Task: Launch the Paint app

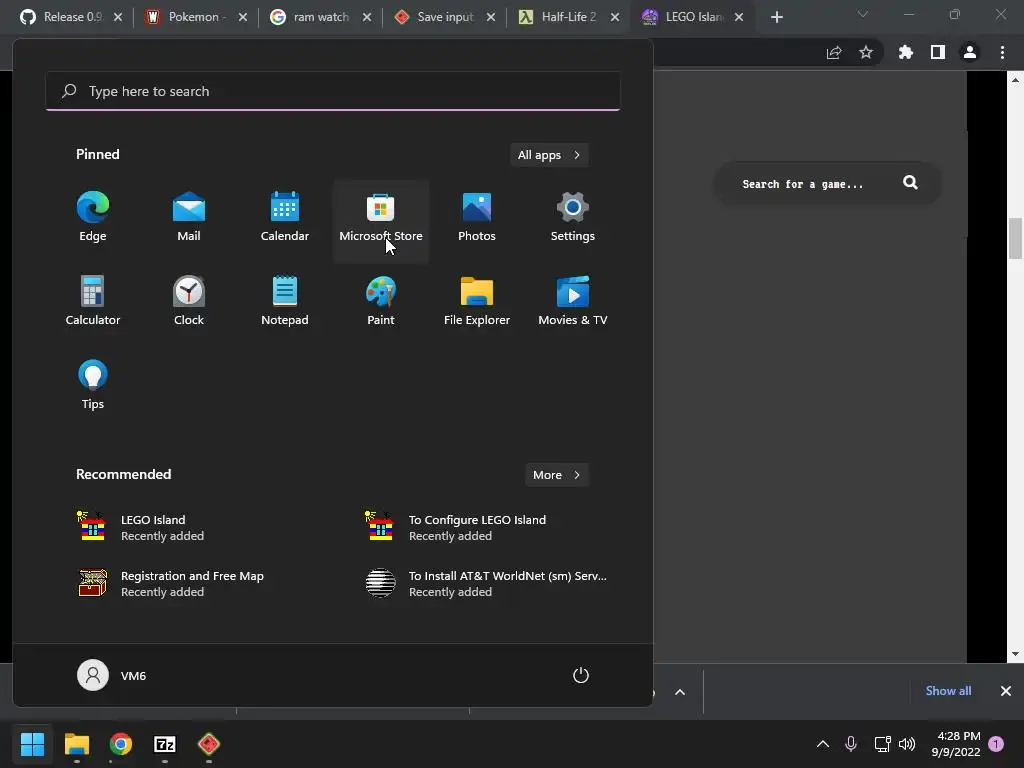Action: pos(381,302)
